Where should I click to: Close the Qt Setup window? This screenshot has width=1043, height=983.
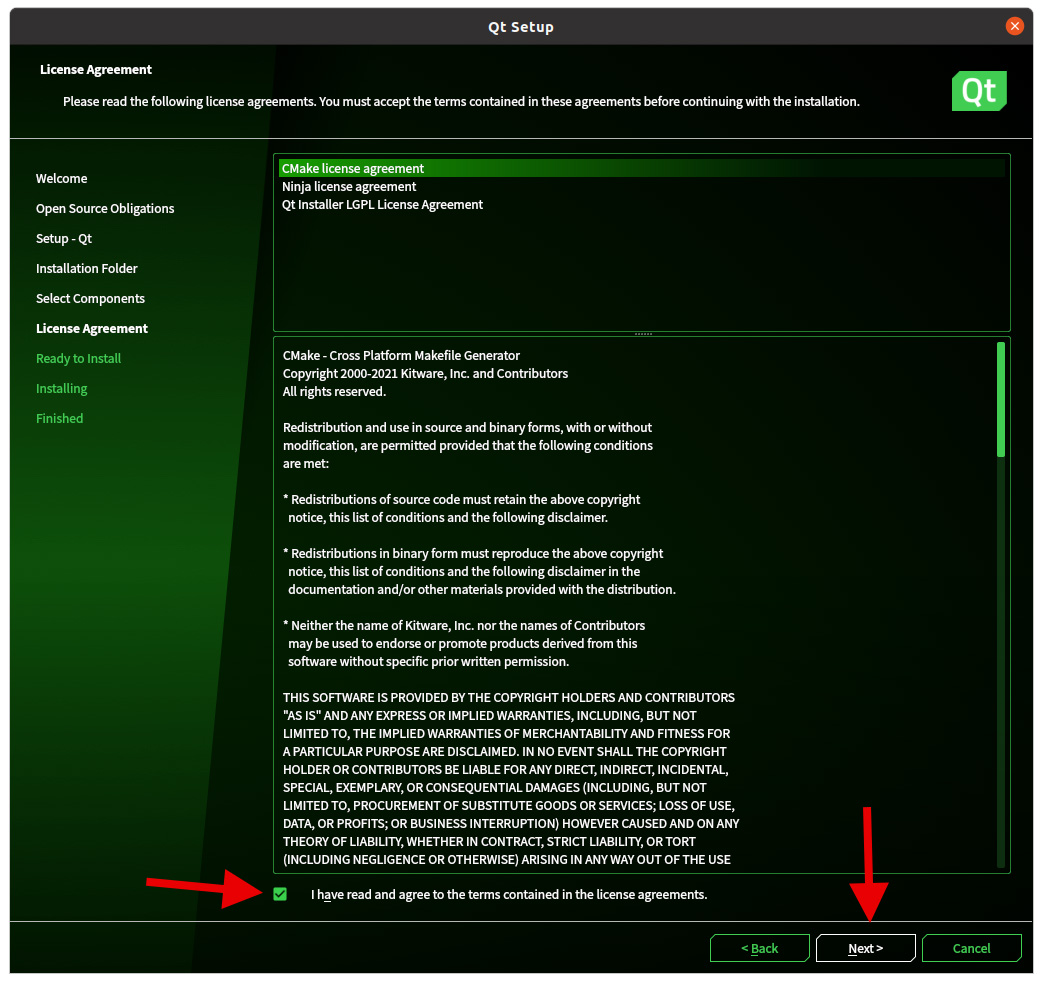(1014, 26)
